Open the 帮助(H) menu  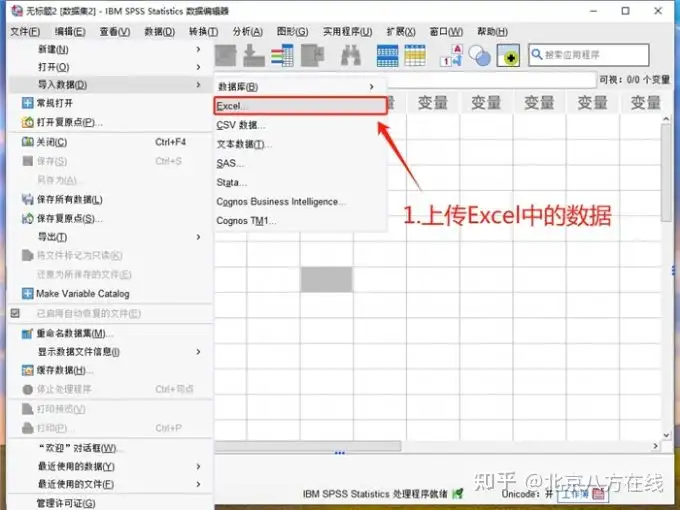pyautogui.click(x=492, y=32)
